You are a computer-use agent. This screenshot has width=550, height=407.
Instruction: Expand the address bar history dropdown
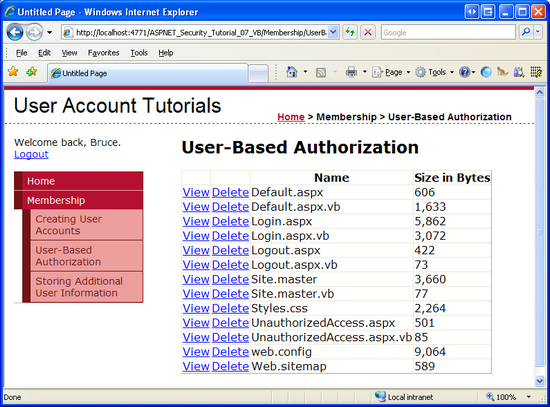333,32
